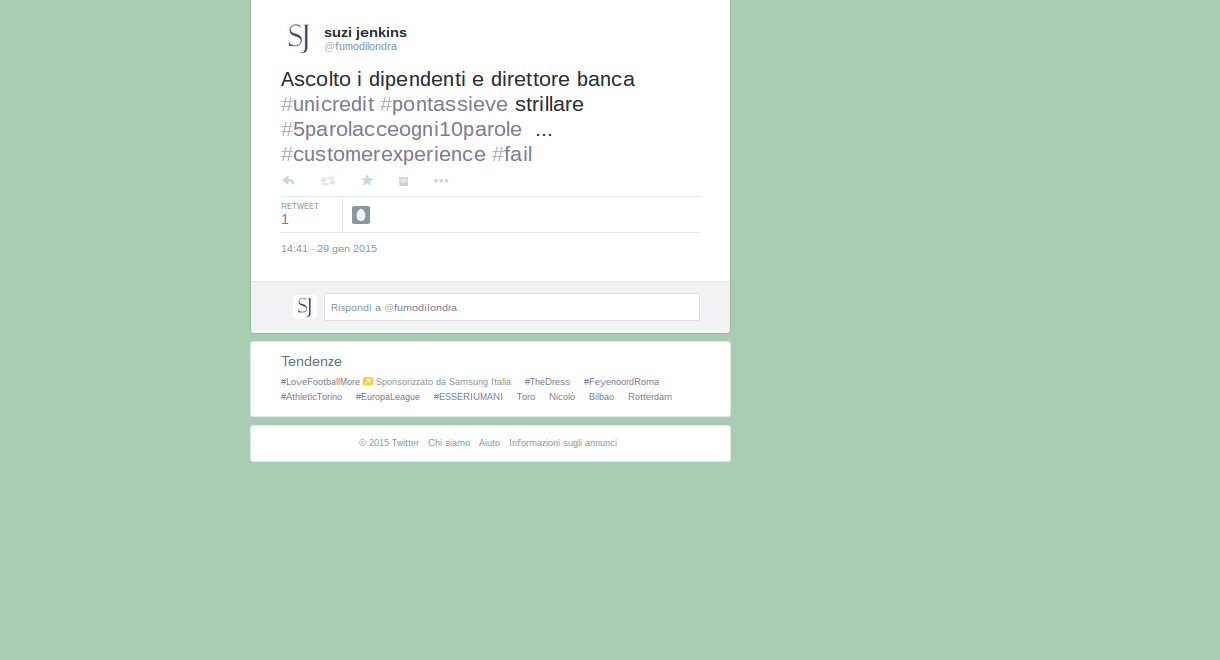Open the three-dots more options menu
This screenshot has width=1220, height=660.
point(441,181)
